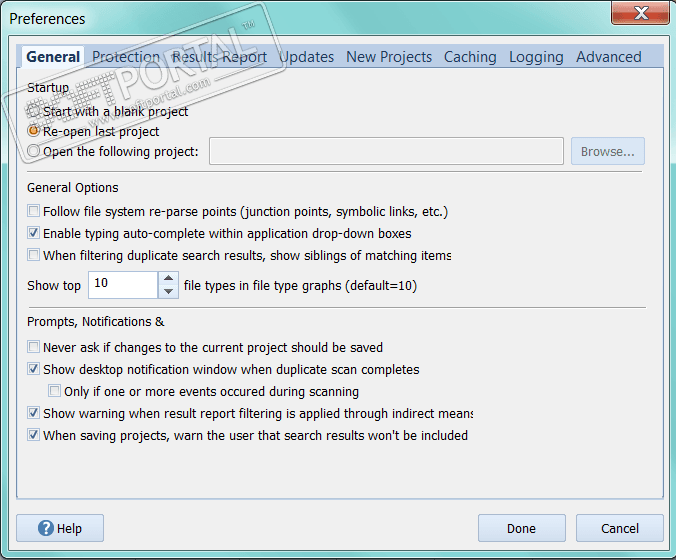The image size is (676, 560).
Task: Click the Browse... button
Action: click(608, 152)
